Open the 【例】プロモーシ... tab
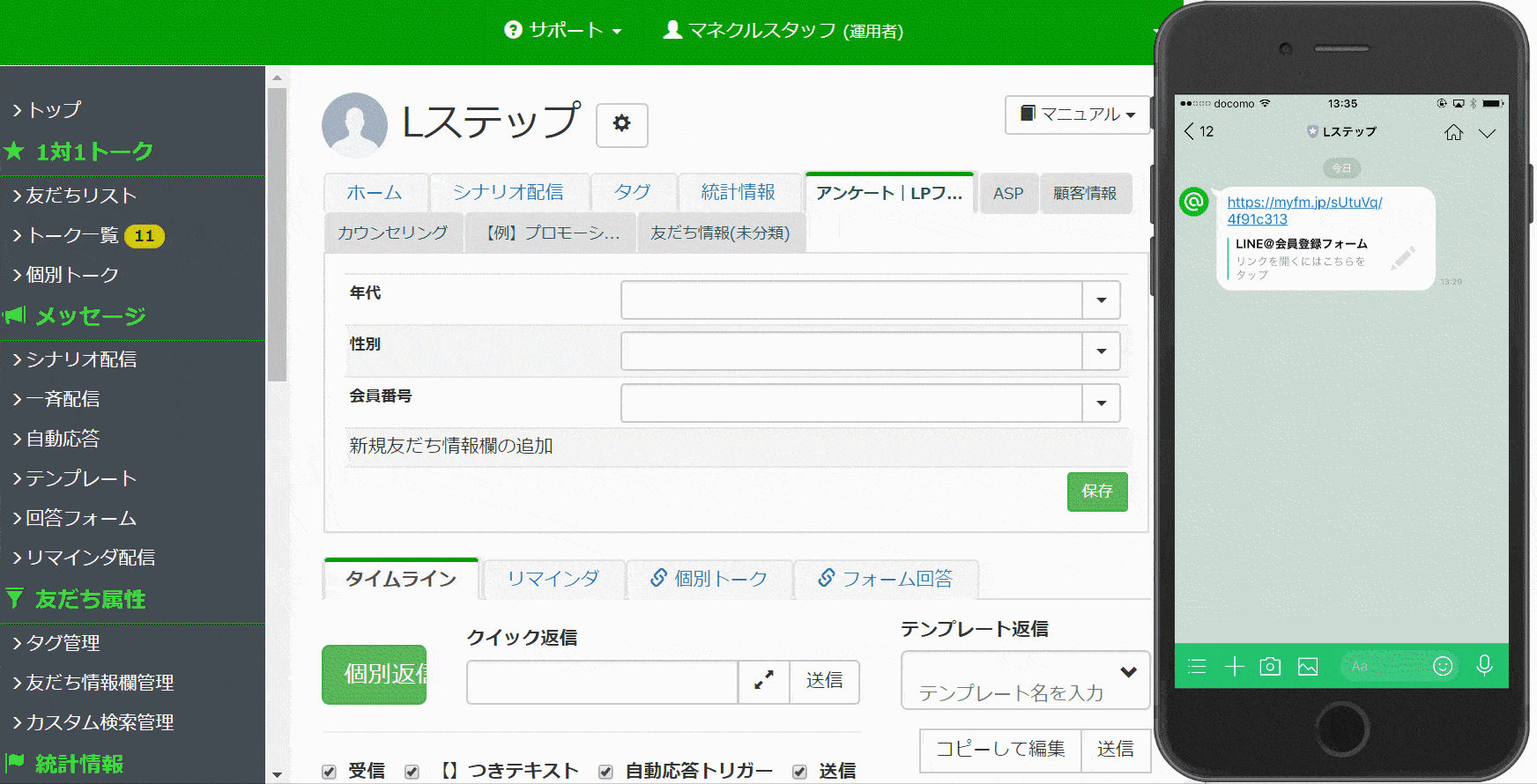The width and height of the screenshot is (1537, 784). coord(551,233)
